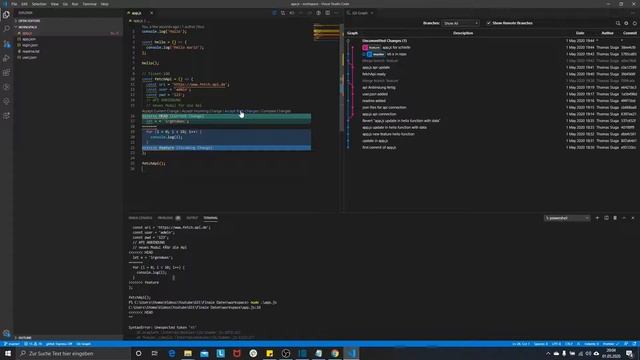Open Windows notification center

pyautogui.click(x=629, y=353)
